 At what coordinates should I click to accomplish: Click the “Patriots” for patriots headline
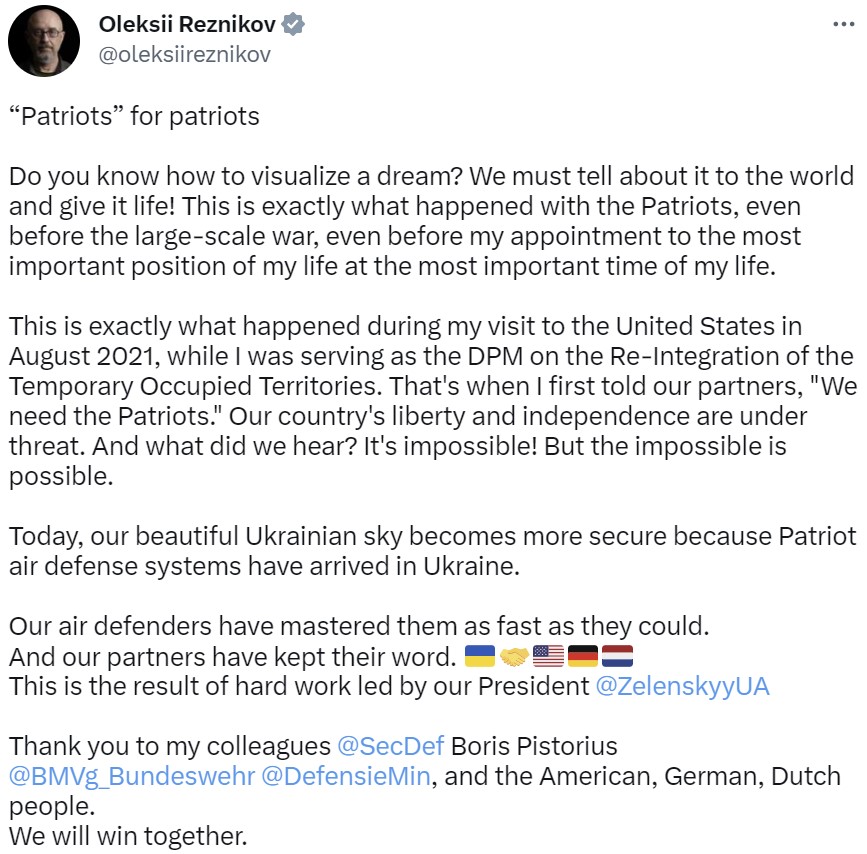pos(134,116)
